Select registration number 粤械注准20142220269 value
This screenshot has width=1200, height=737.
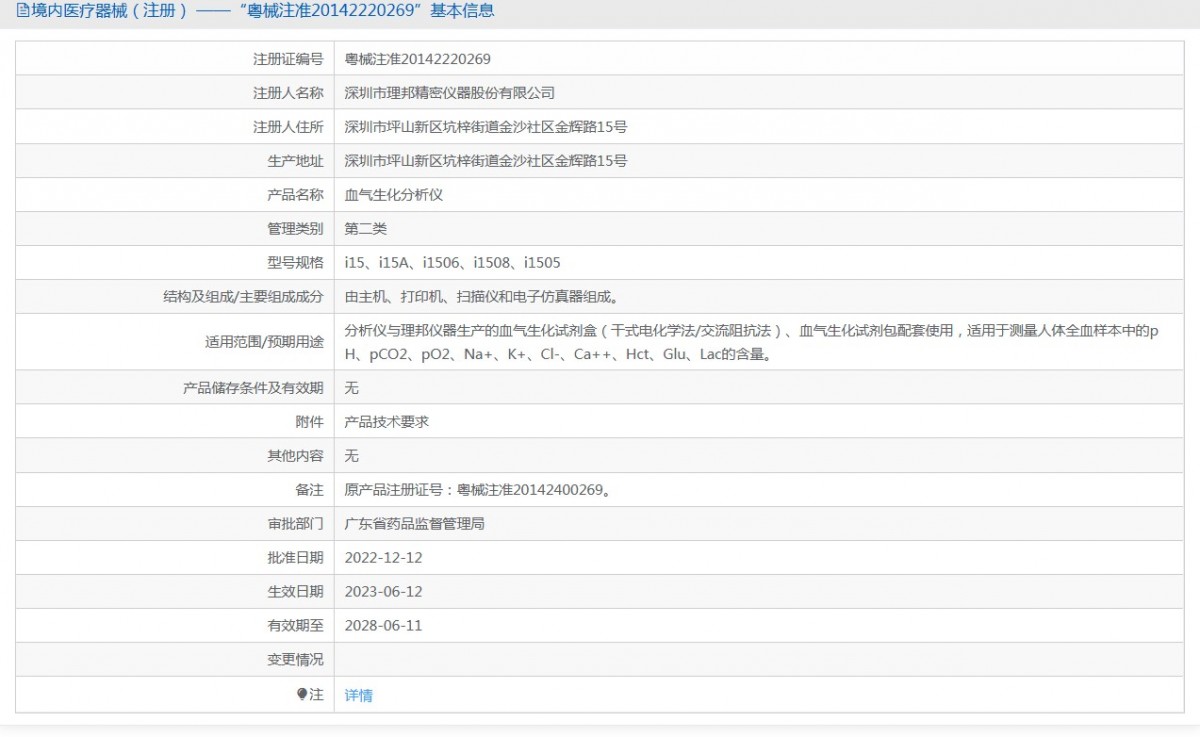pyautogui.click(x=417, y=59)
